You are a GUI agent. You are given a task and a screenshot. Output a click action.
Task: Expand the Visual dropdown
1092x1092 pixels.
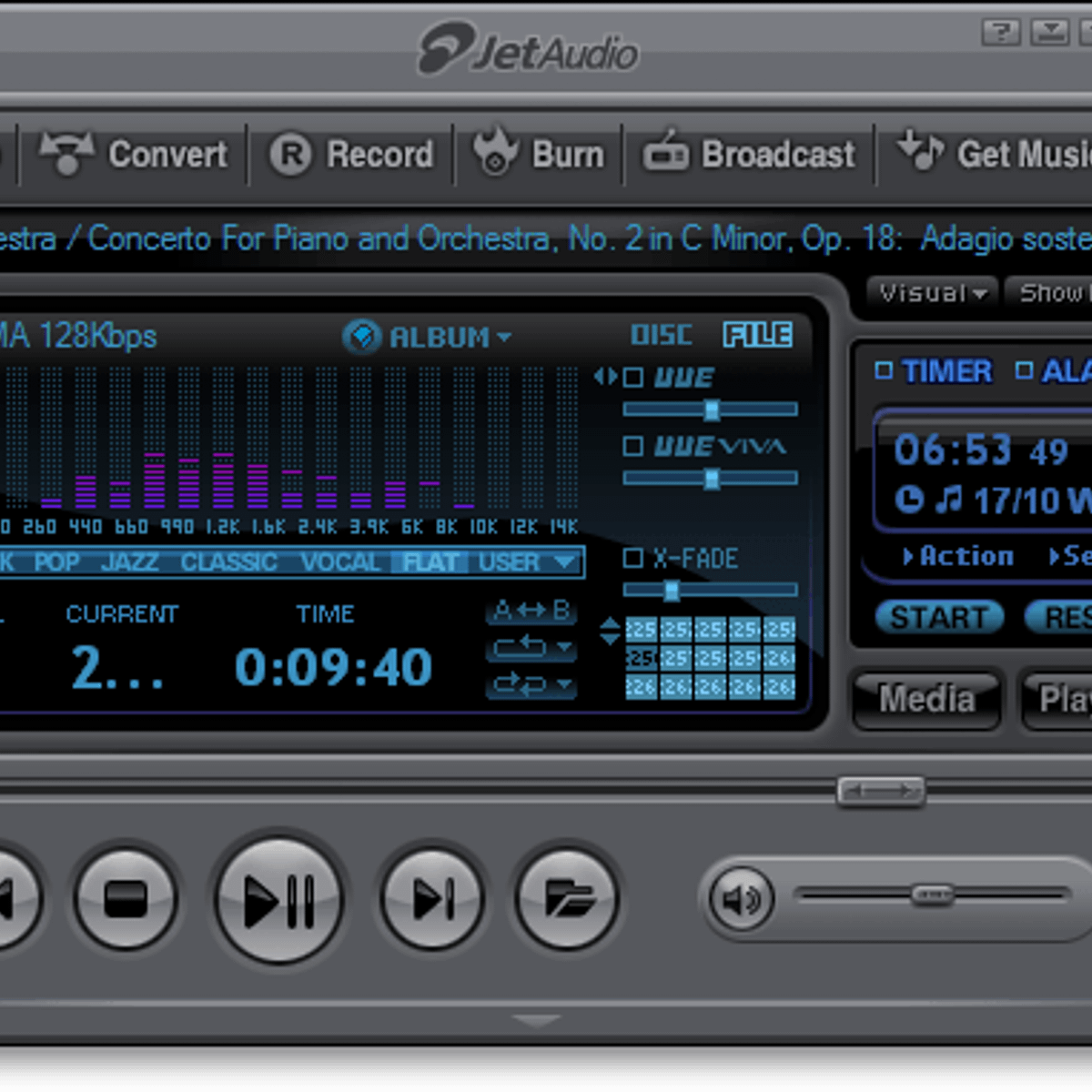coord(931,293)
